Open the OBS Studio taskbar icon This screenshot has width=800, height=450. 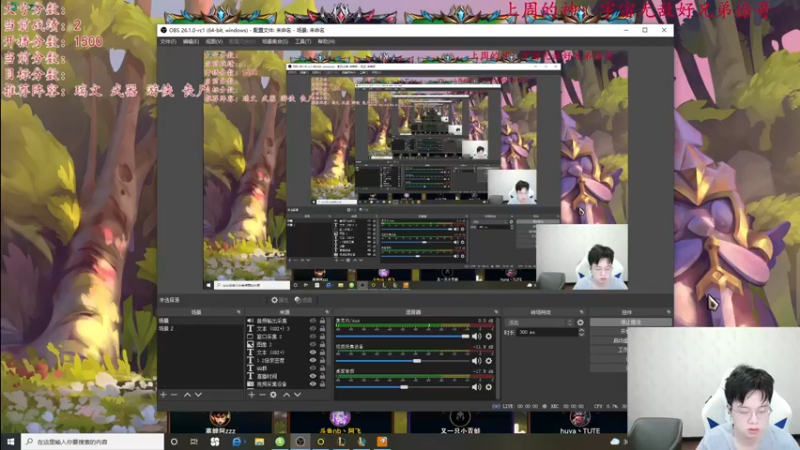click(300, 442)
